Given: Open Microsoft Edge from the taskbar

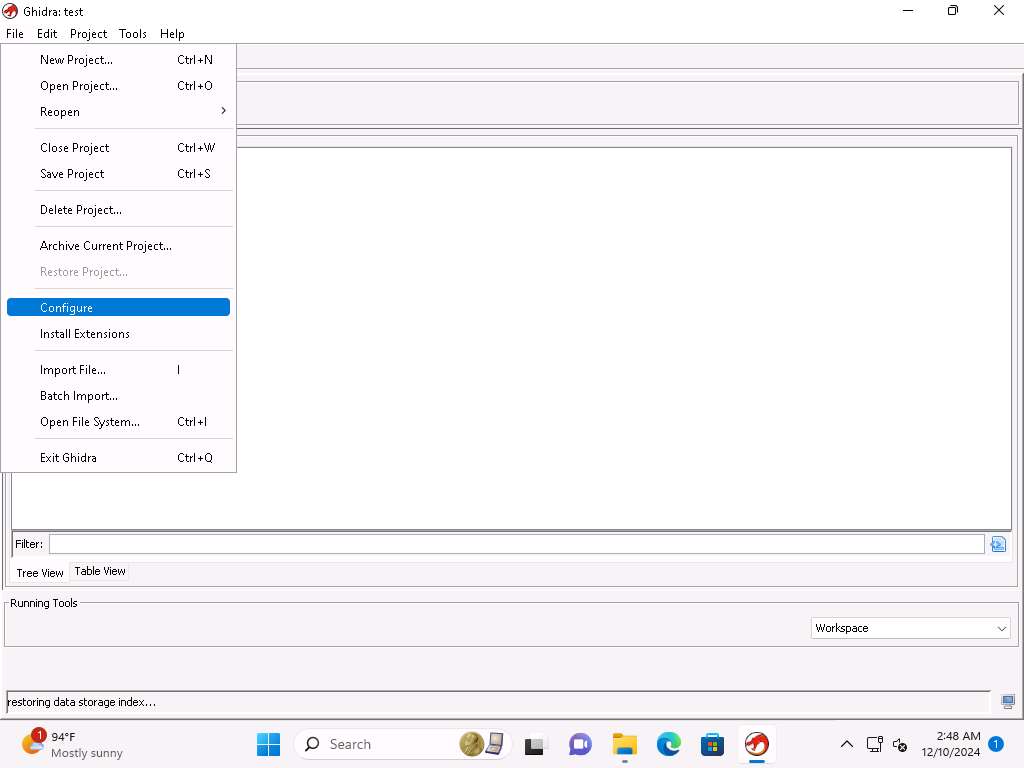Looking at the screenshot, I should click(x=668, y=744).
